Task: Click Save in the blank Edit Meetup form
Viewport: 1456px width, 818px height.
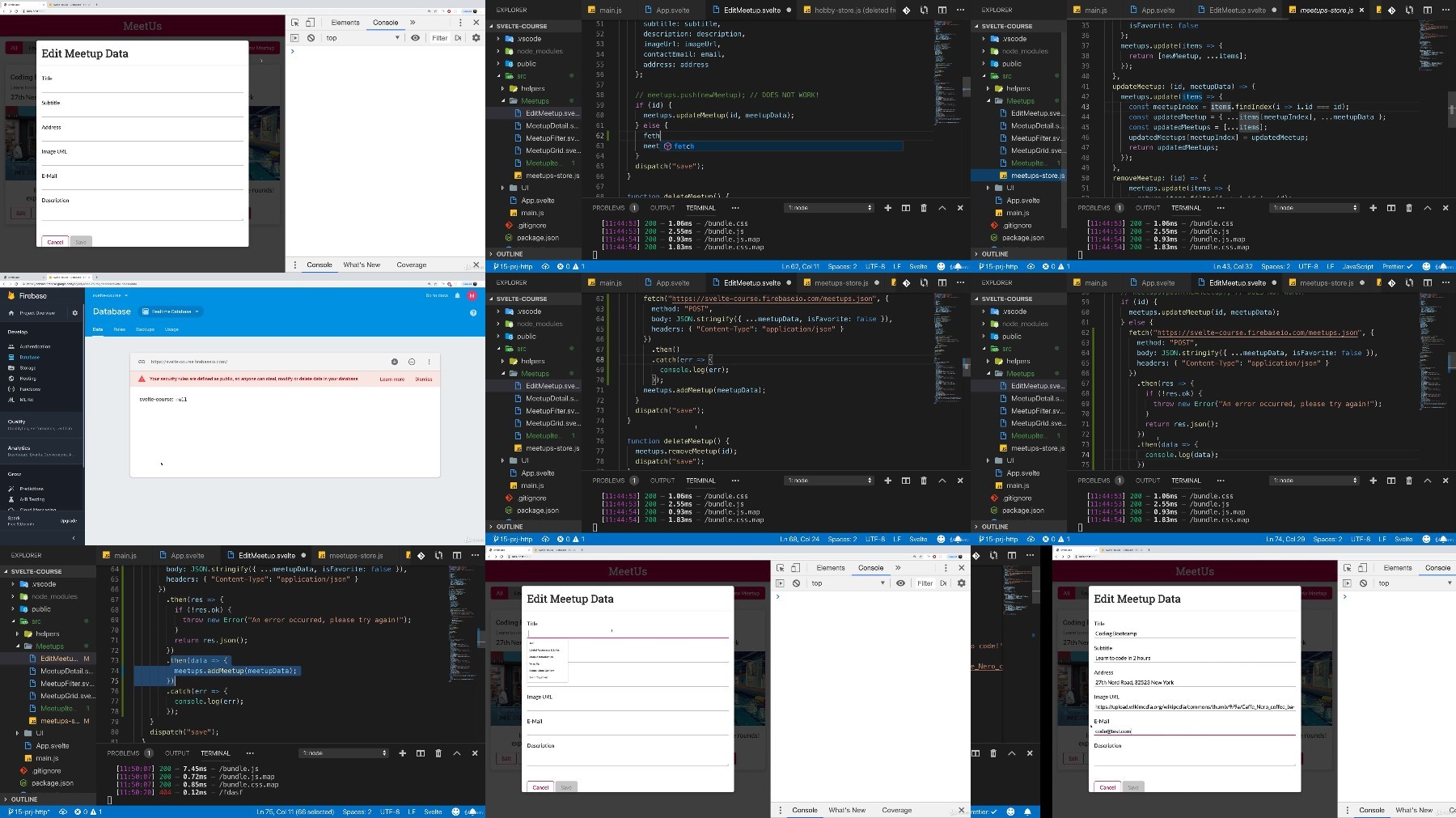Action: pos(81,242)
